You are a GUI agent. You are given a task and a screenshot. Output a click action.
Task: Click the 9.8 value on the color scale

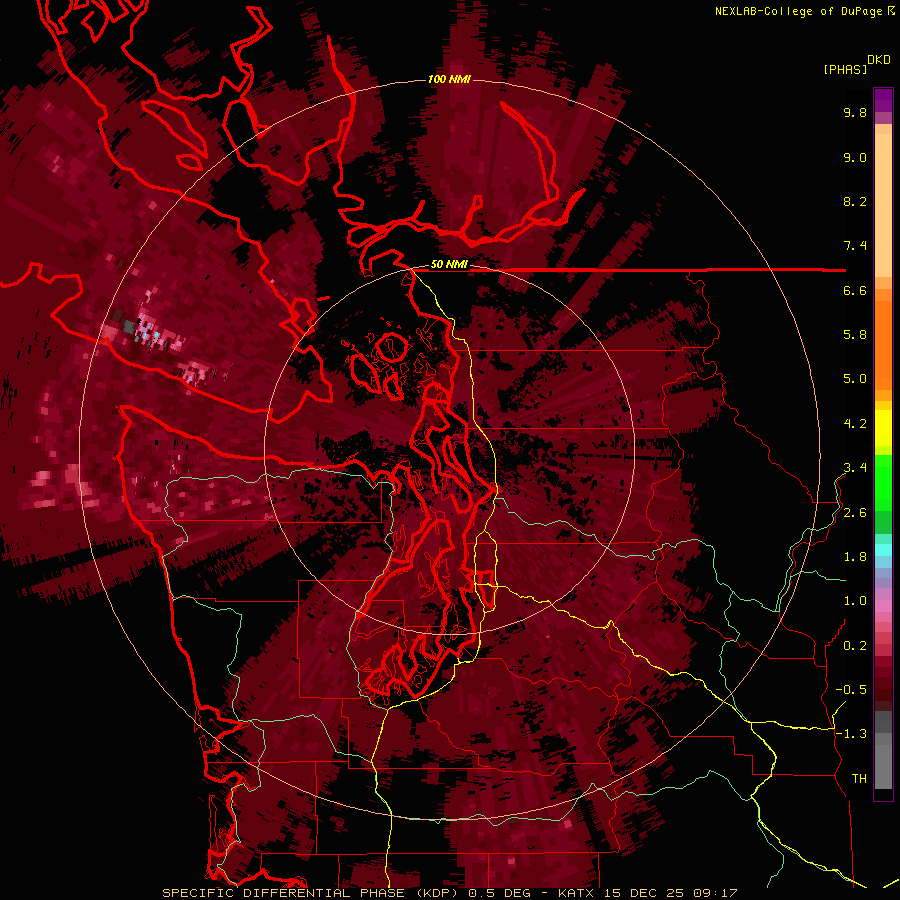tap(855, 112)
